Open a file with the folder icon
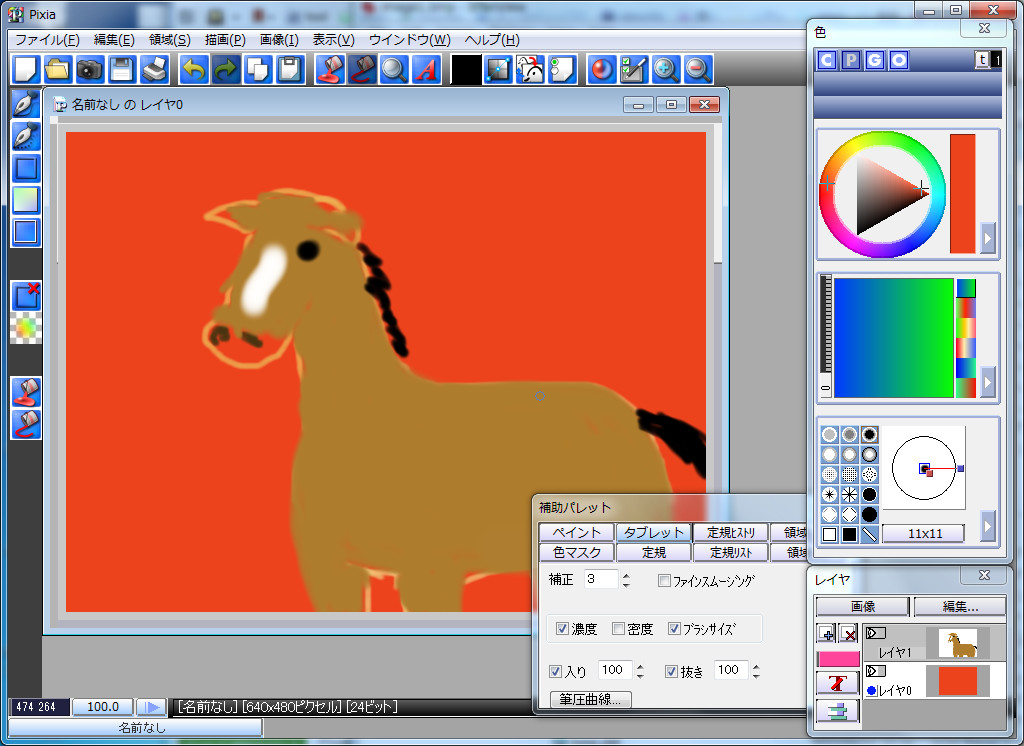This screenshot has height=746, width=1024. 57,69
